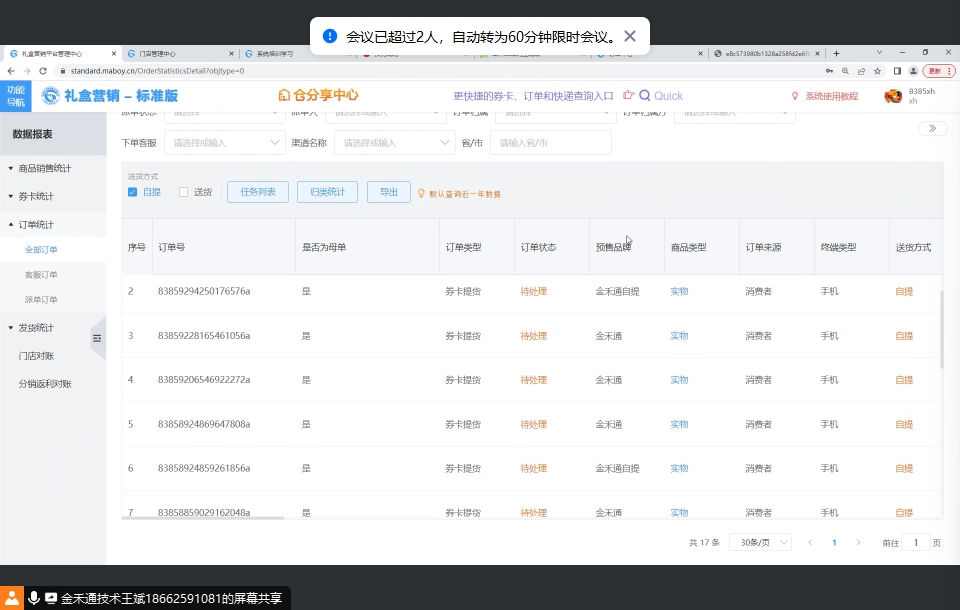Screen dimensions: 960x610
Task: Click the 功能导航 menu icon
Action: 15,96
